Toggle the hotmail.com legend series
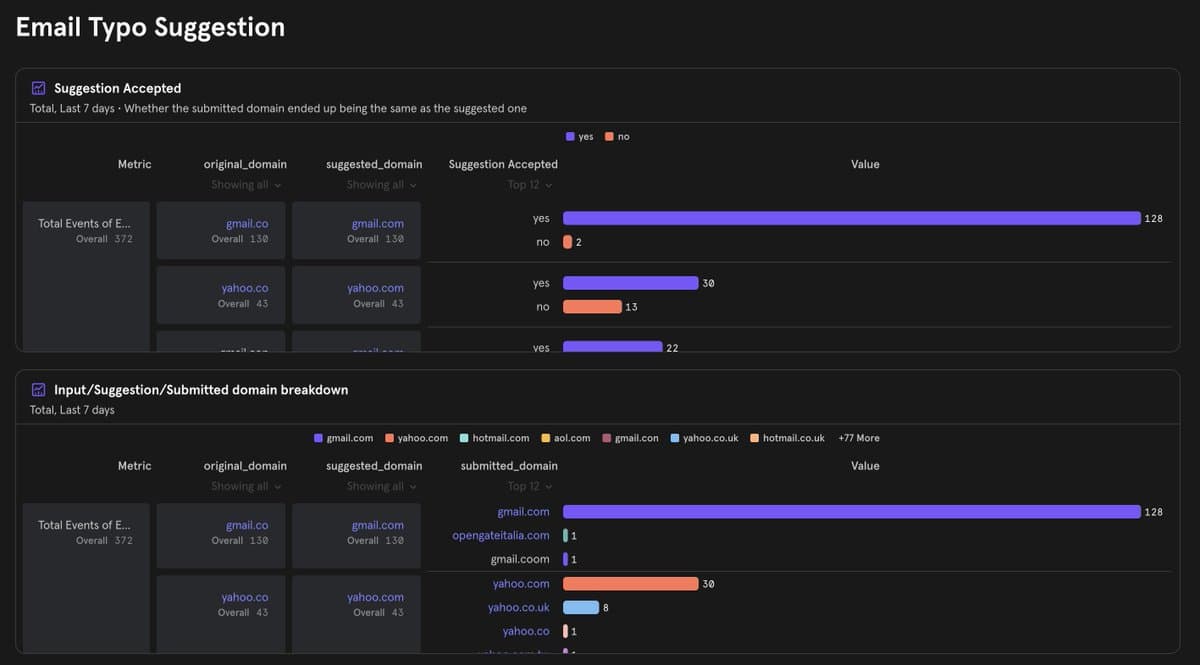The height and width of the screenshot is (665, 1200). click(x=495, y=438)
